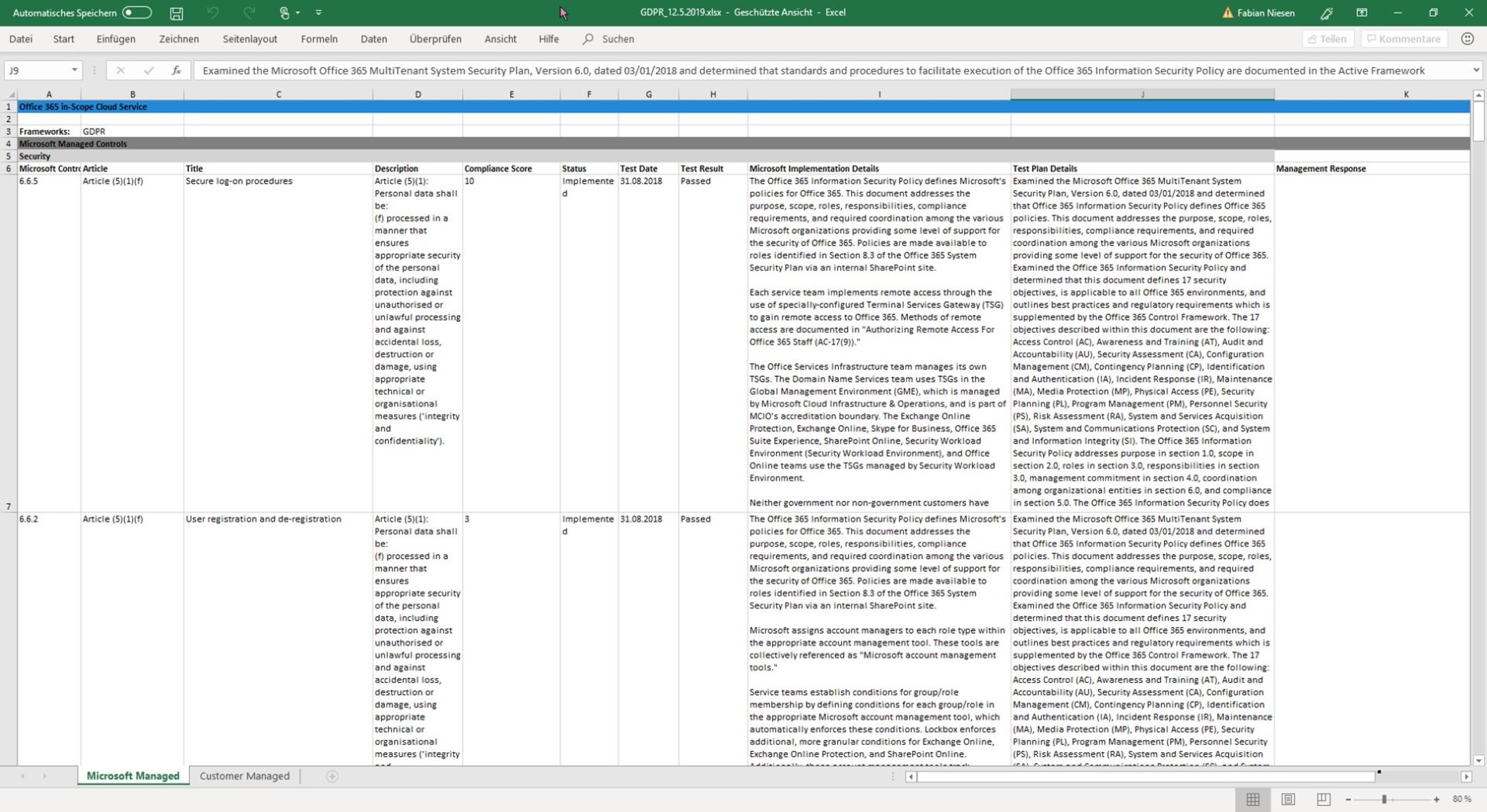Switch to the Microsoft Managed sheet tab
The height and width of the screenshot is (812, 1487).
click(x=133, y=776)
